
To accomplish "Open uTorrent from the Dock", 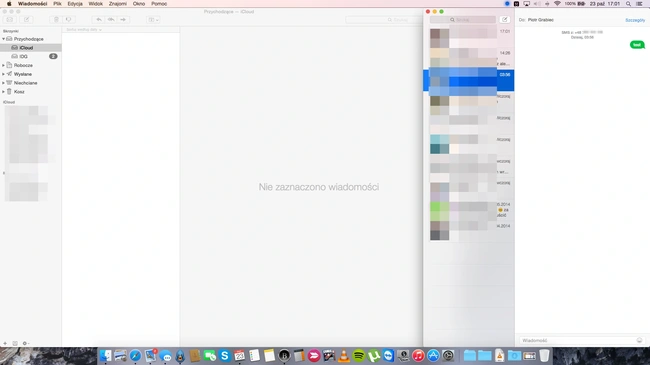I will 374,355.
